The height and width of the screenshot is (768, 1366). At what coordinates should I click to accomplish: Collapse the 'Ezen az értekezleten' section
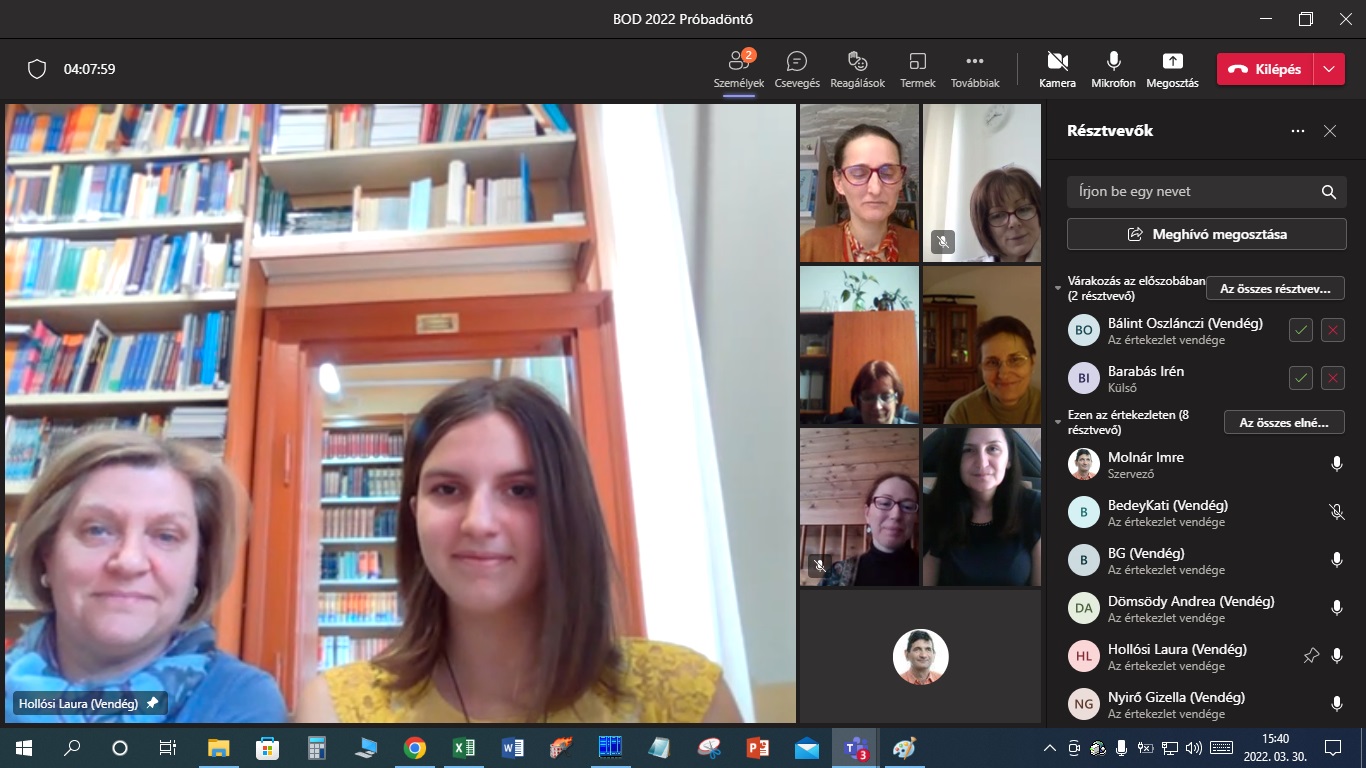[1059, 421]
